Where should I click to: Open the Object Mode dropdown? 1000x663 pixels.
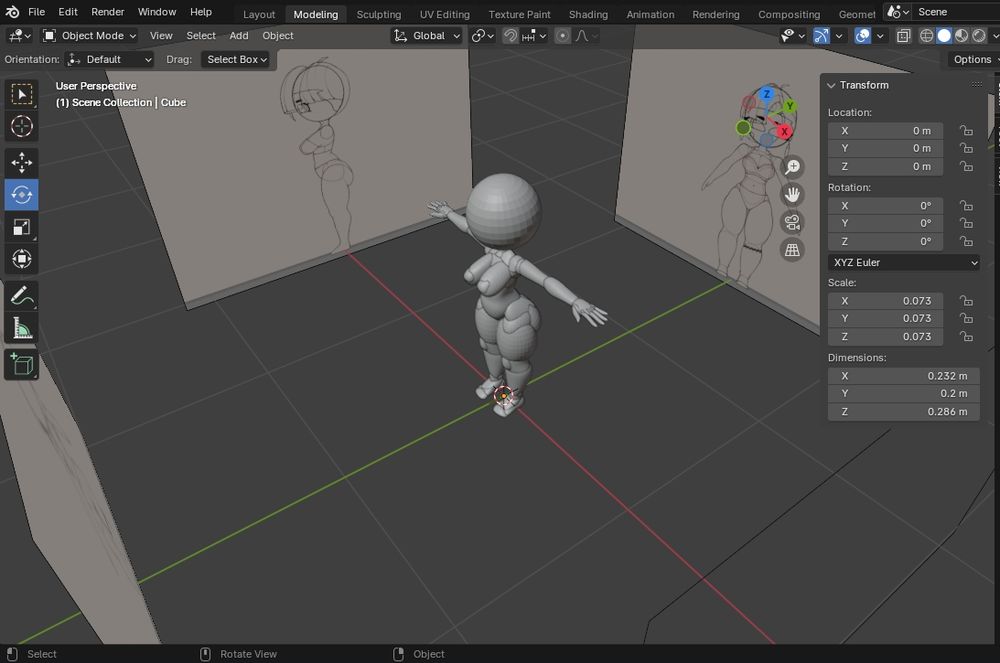[89, 36]
